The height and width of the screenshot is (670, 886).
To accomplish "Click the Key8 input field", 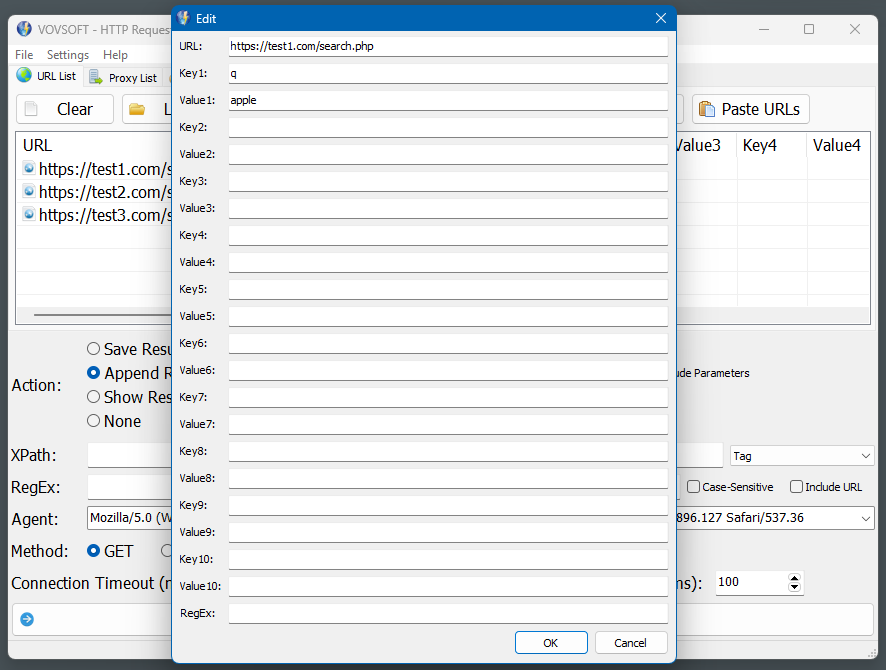I will 448,451.
